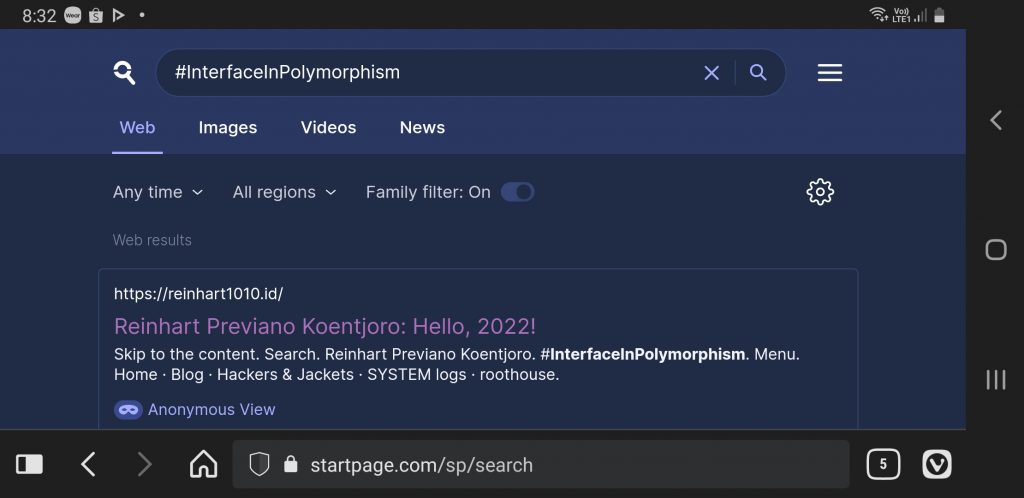The image size is (1024, 498).
Task: Switch to the Images tab
Action: click(227, 128)
